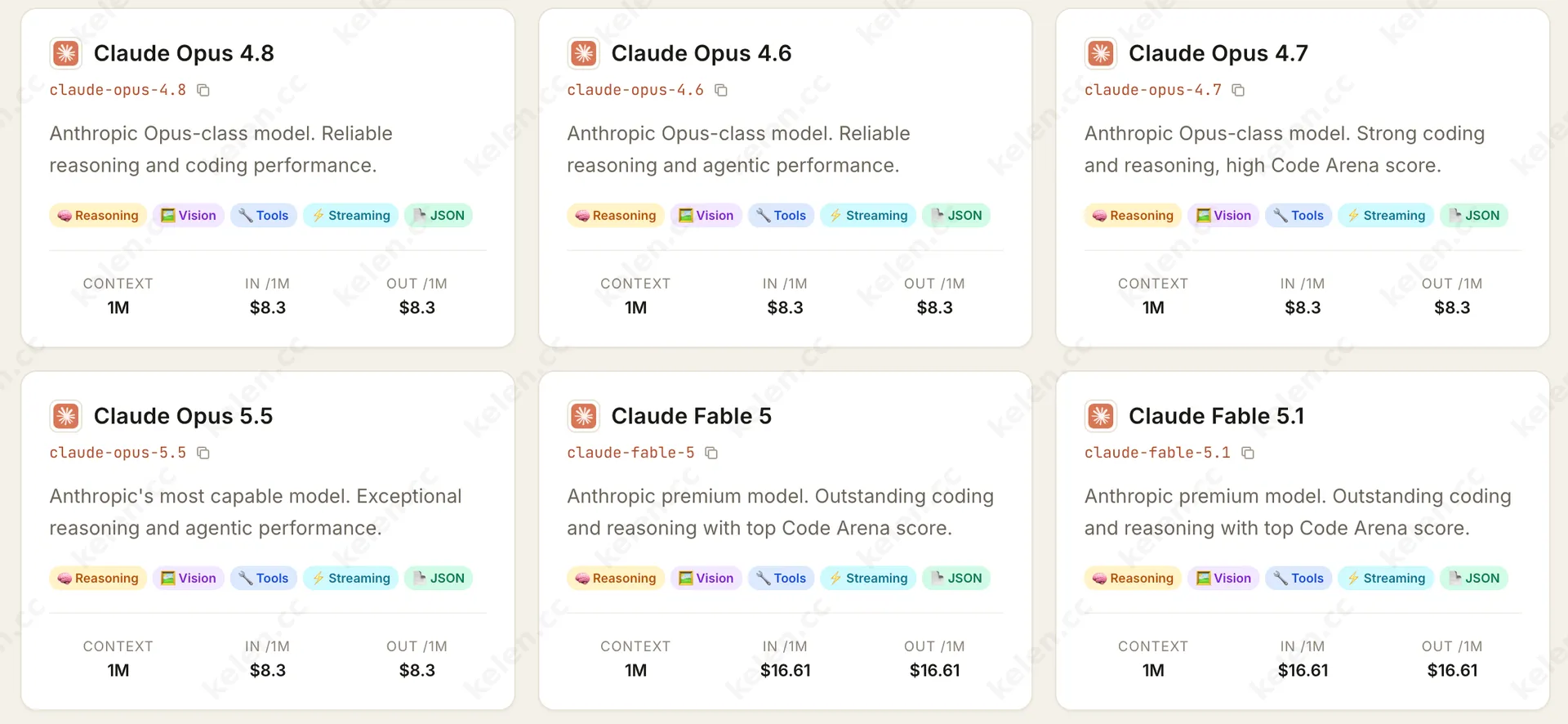Select the JSON tag on Claude Opus 4.7

1474,216
